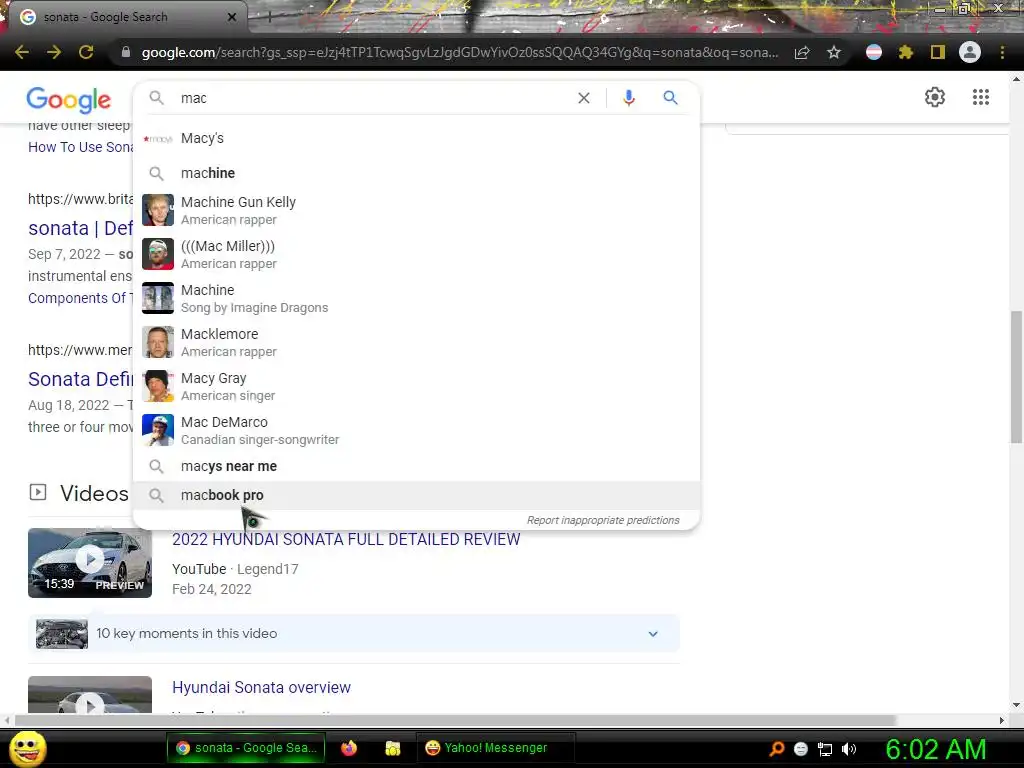Select the Macy's suggestion

(x=417, y=138)
